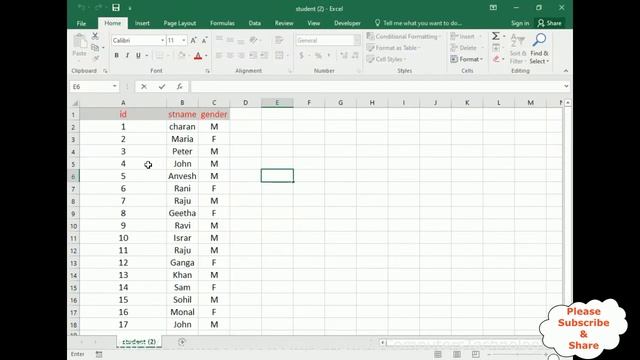Select the student (2) sheet tab
The width and height of the screenshot is (640, 360).
[x=139, y=342]
